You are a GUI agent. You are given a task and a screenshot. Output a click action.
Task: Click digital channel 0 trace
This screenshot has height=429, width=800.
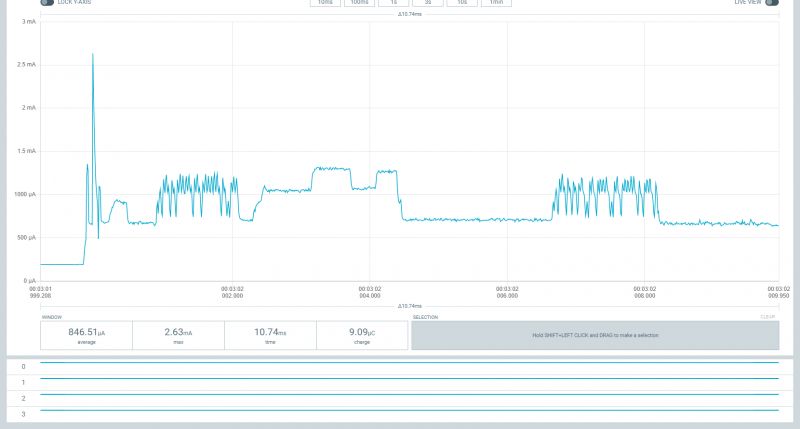(409, 363)
